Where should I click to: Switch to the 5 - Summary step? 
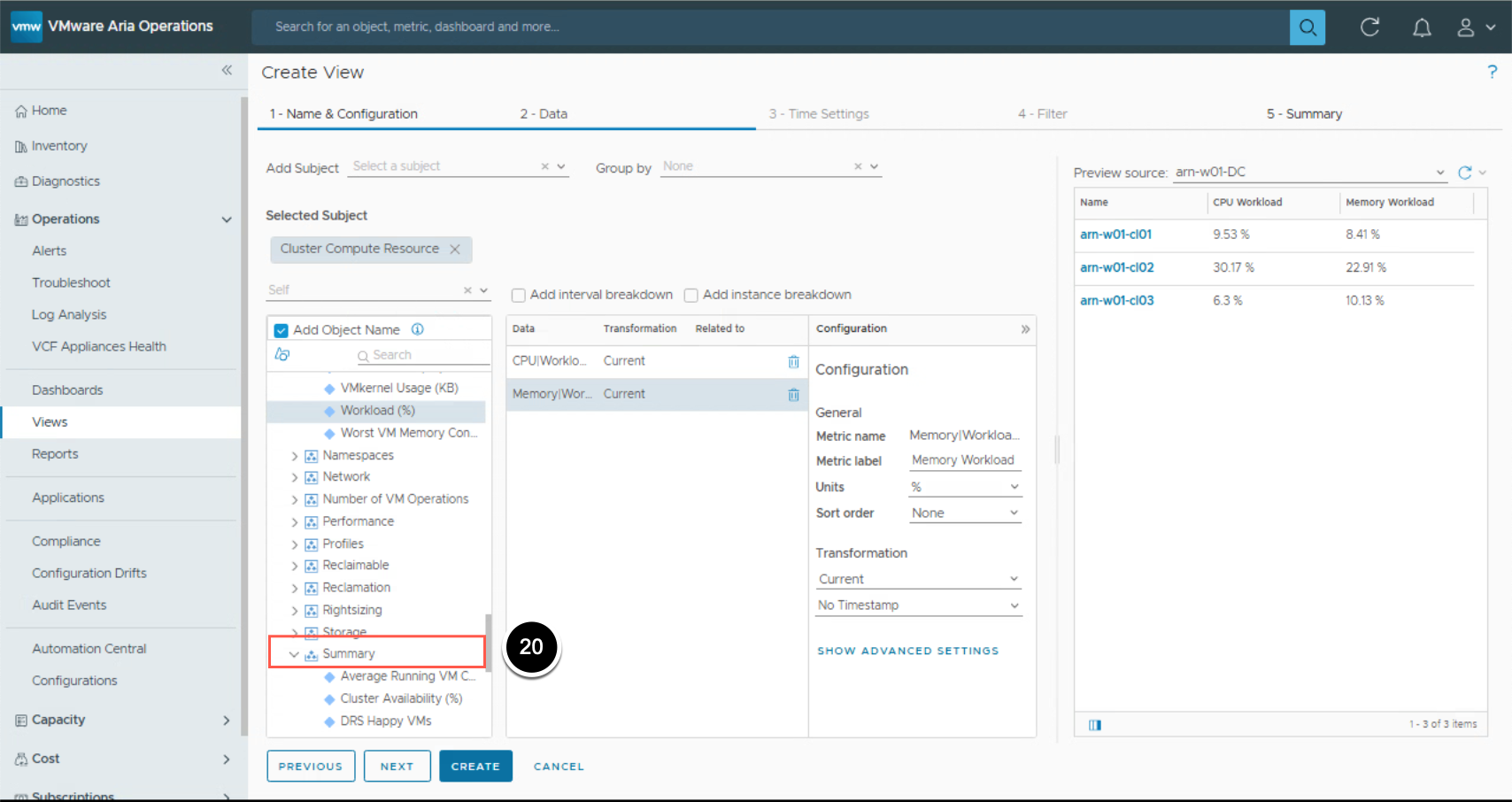coord(1303,114)
